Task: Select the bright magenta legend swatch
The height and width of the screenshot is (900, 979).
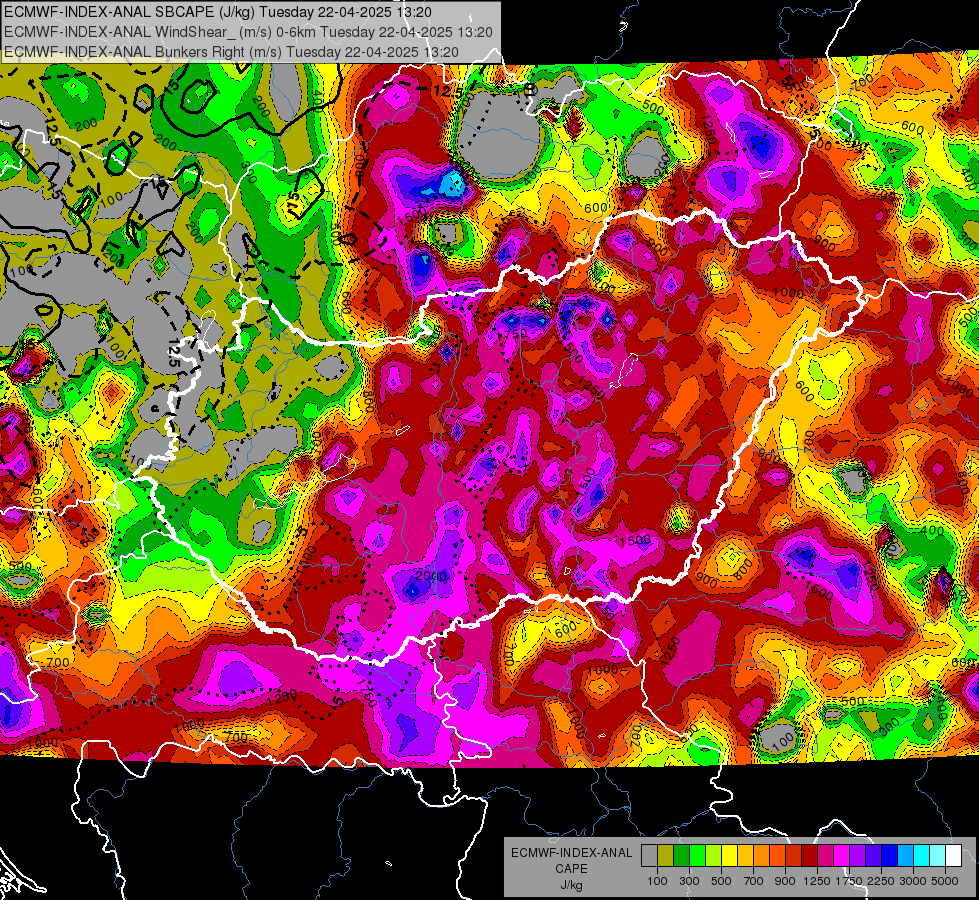Action: 842,855
